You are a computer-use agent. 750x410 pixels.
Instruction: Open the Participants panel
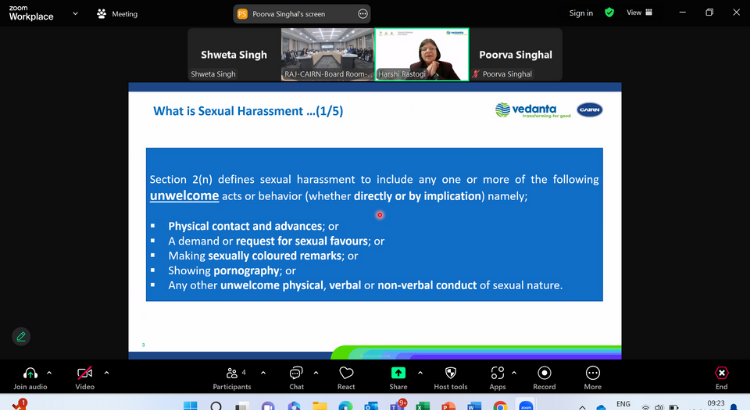[232, 373]
